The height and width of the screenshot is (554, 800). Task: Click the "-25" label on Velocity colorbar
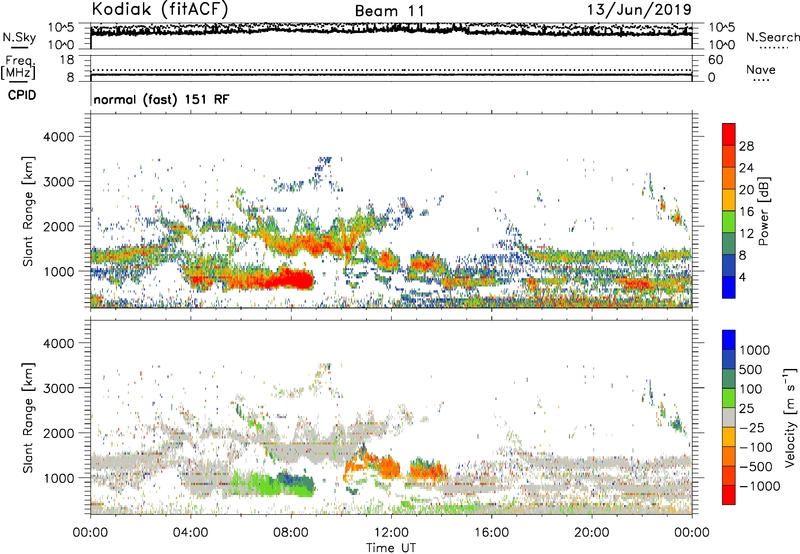752,428
